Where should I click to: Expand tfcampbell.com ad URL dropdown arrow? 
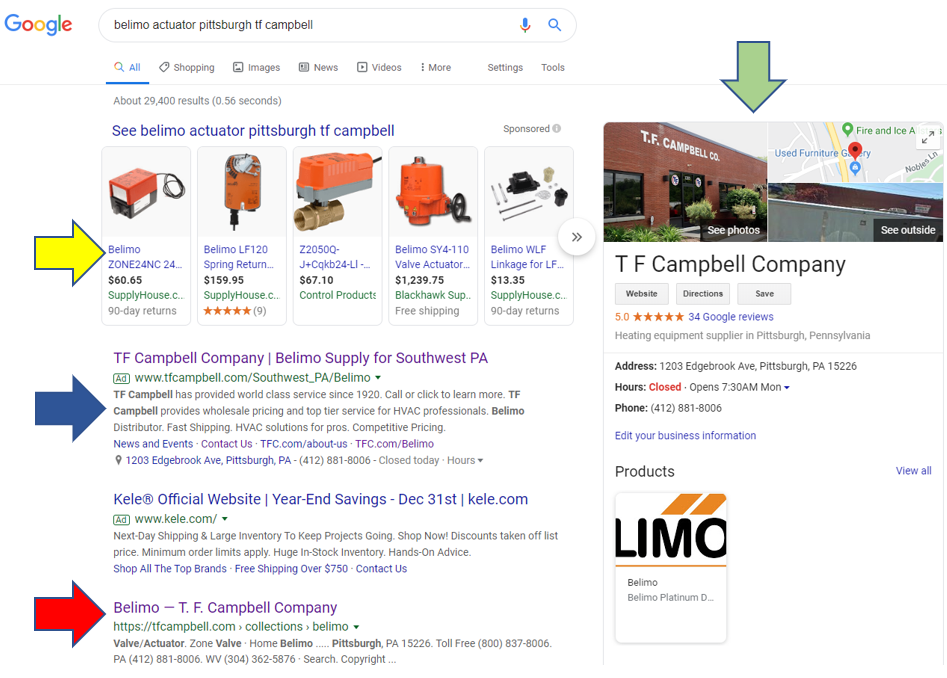tap(378, 378)
